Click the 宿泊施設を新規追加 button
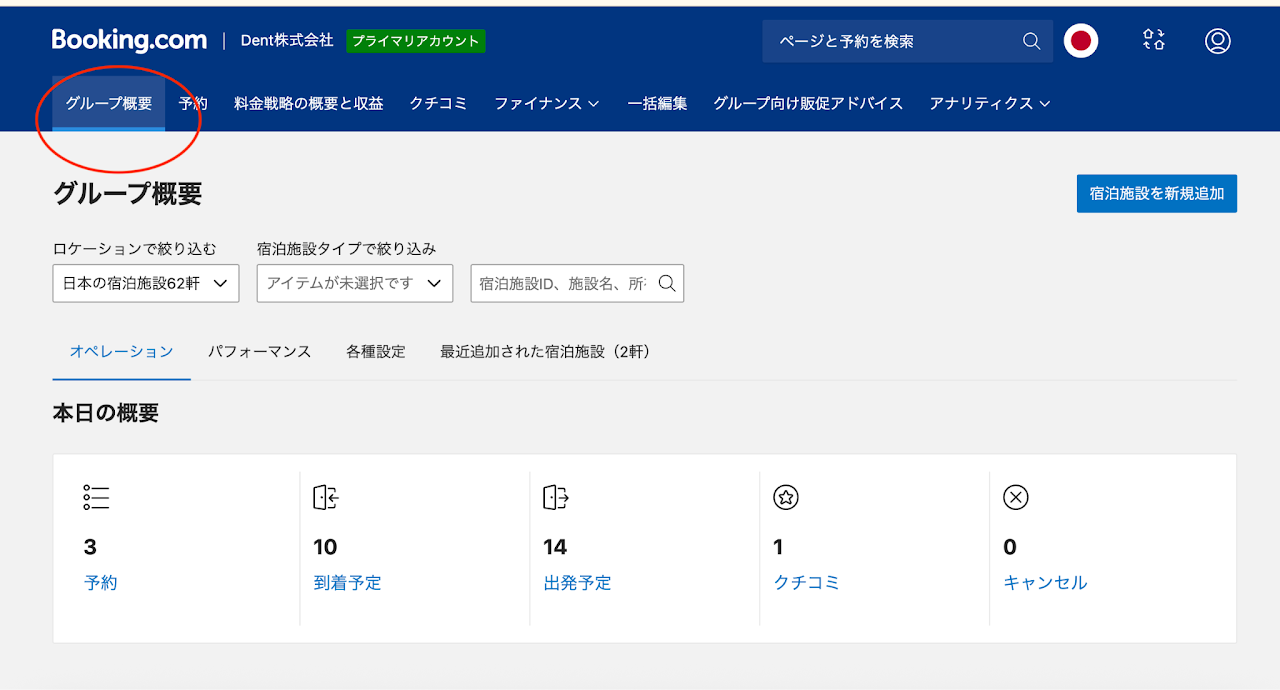 pyautogui.click(x=1156, y=193)
